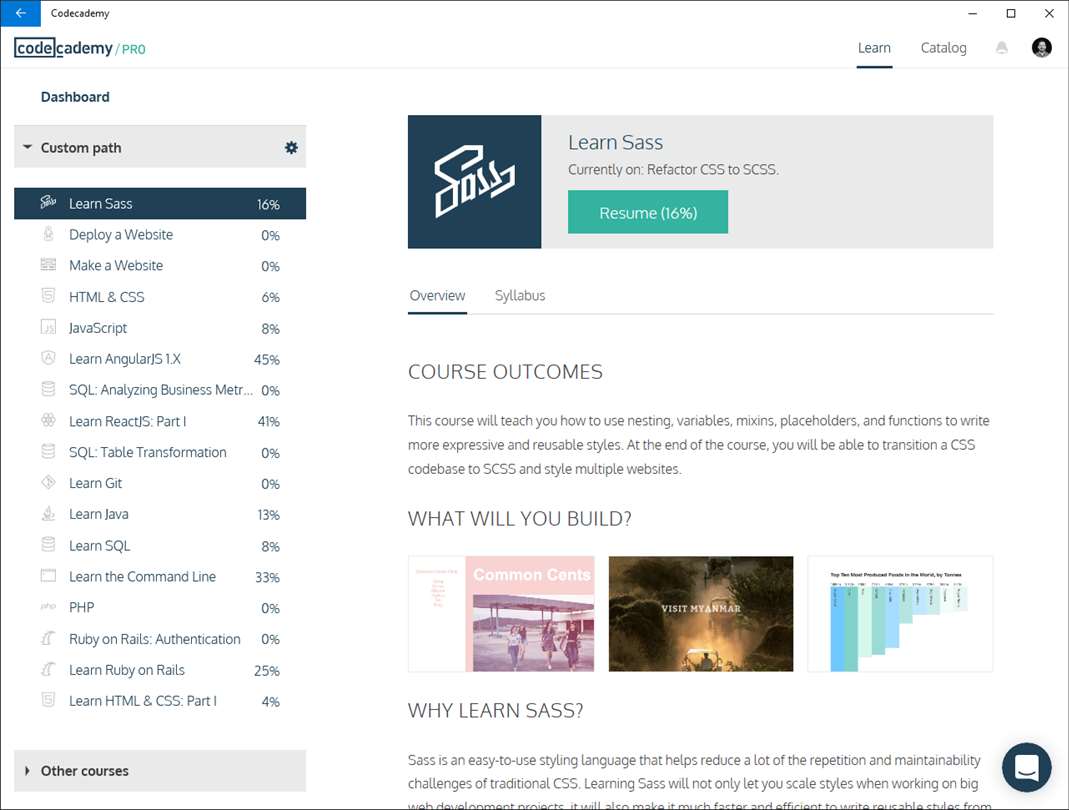Click the WHY LEARN SASS? heading

click(x=496, y=710)
